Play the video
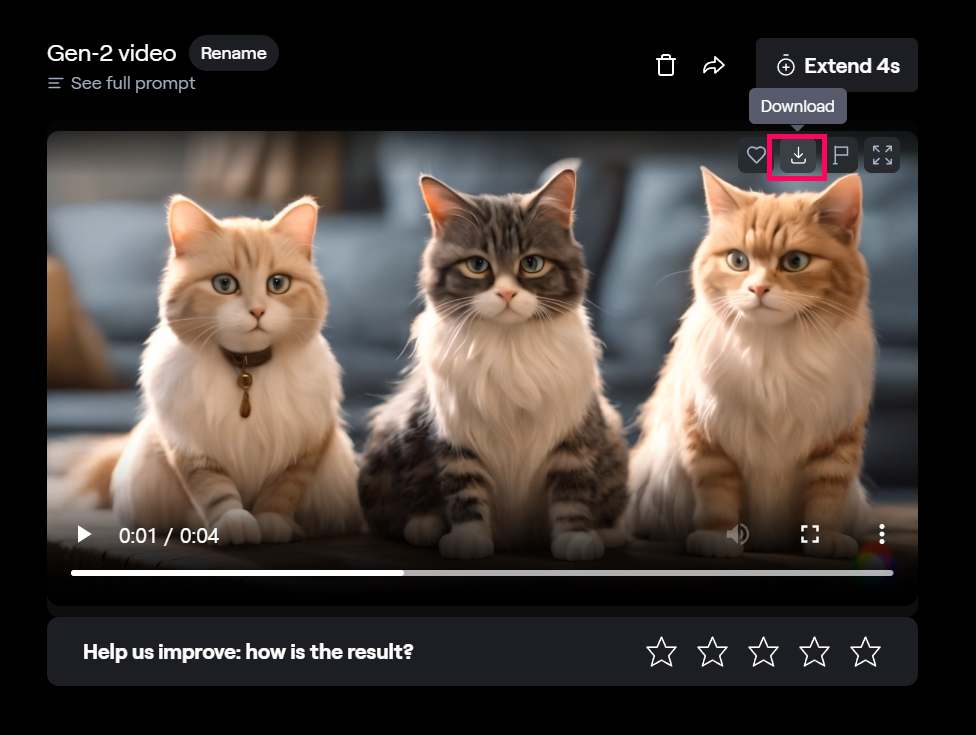 click(x=84, y=535)
